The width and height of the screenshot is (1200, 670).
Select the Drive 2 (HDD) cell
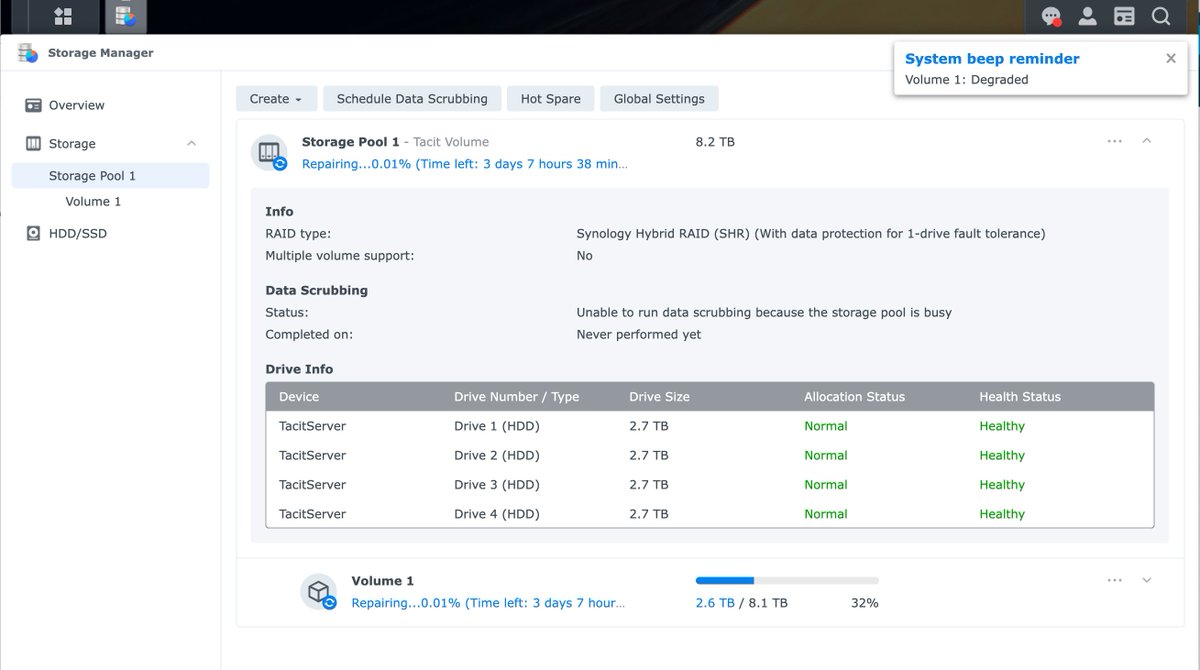497,455
